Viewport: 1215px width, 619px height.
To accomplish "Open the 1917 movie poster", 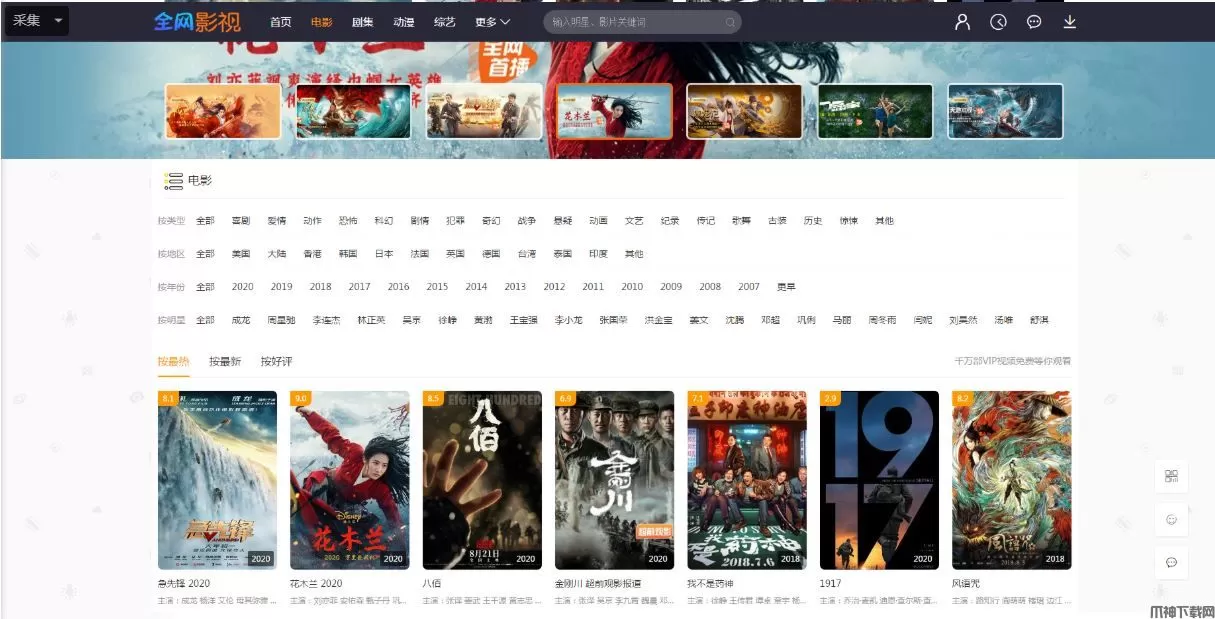I will coord(879,480).
